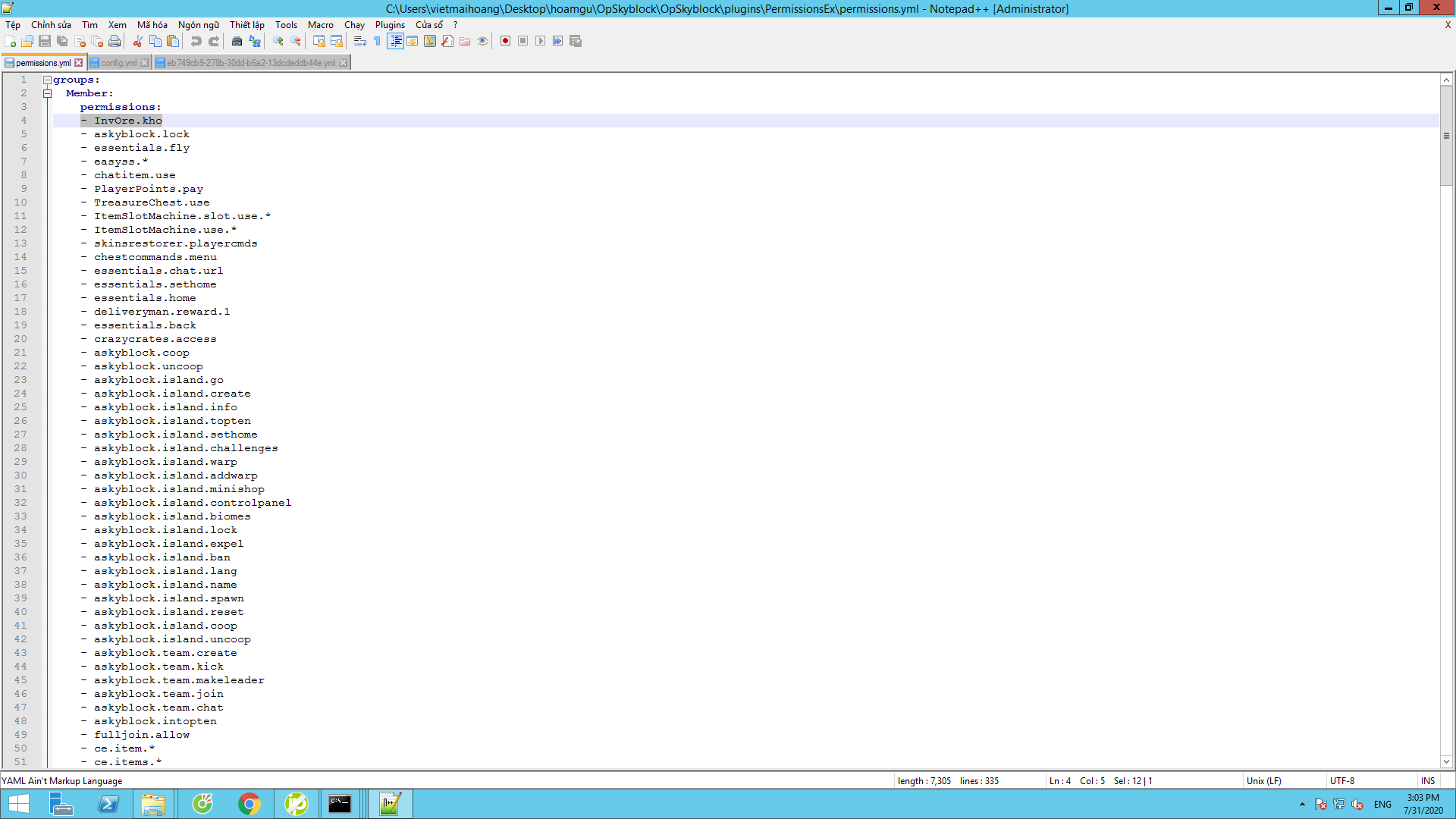Click the Print toolbar icon
The height and width of the screenshot is (819, 1456).
pos(115,41)
